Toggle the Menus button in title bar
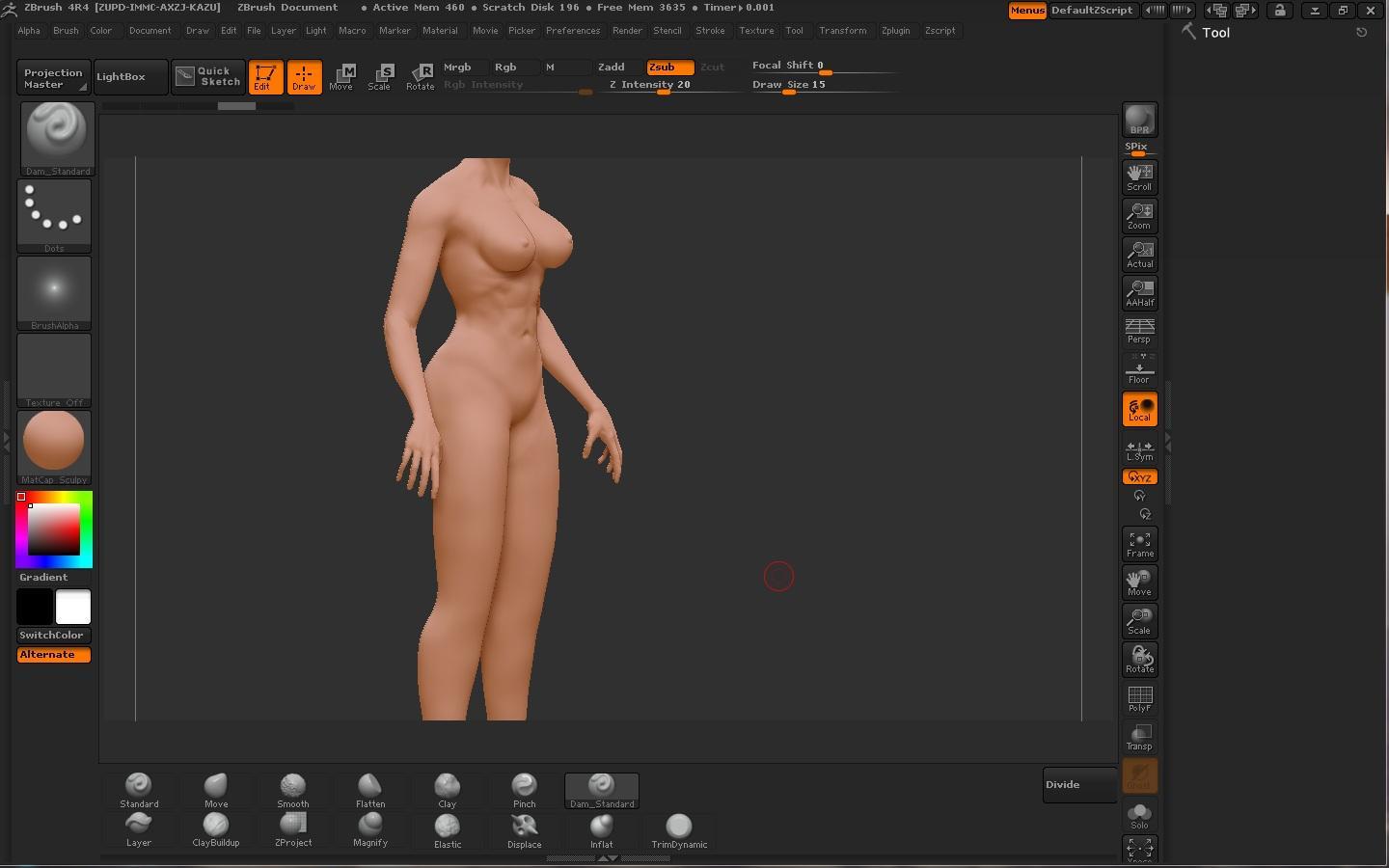1389x868 pixels. (1027, 11)
